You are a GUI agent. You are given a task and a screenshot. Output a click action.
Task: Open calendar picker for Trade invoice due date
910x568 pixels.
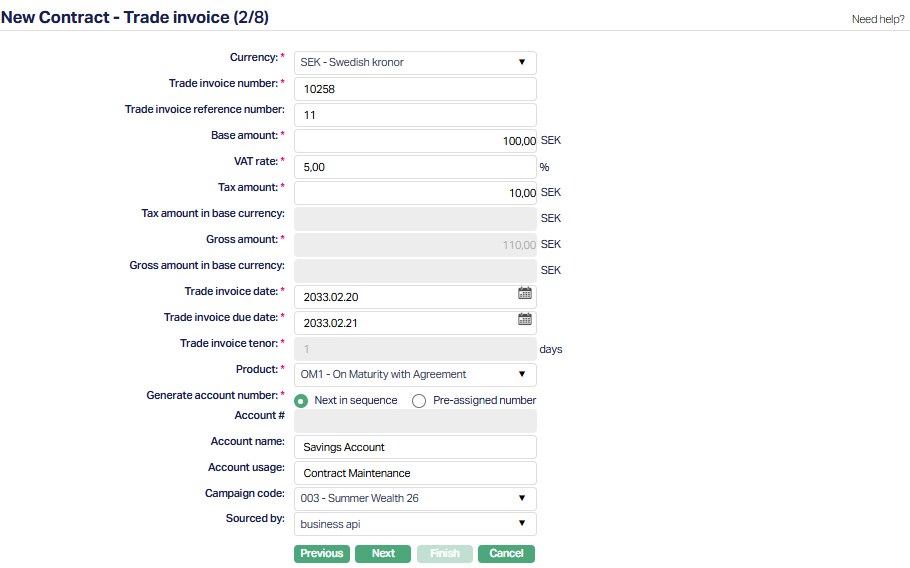[x=525, y=320]
